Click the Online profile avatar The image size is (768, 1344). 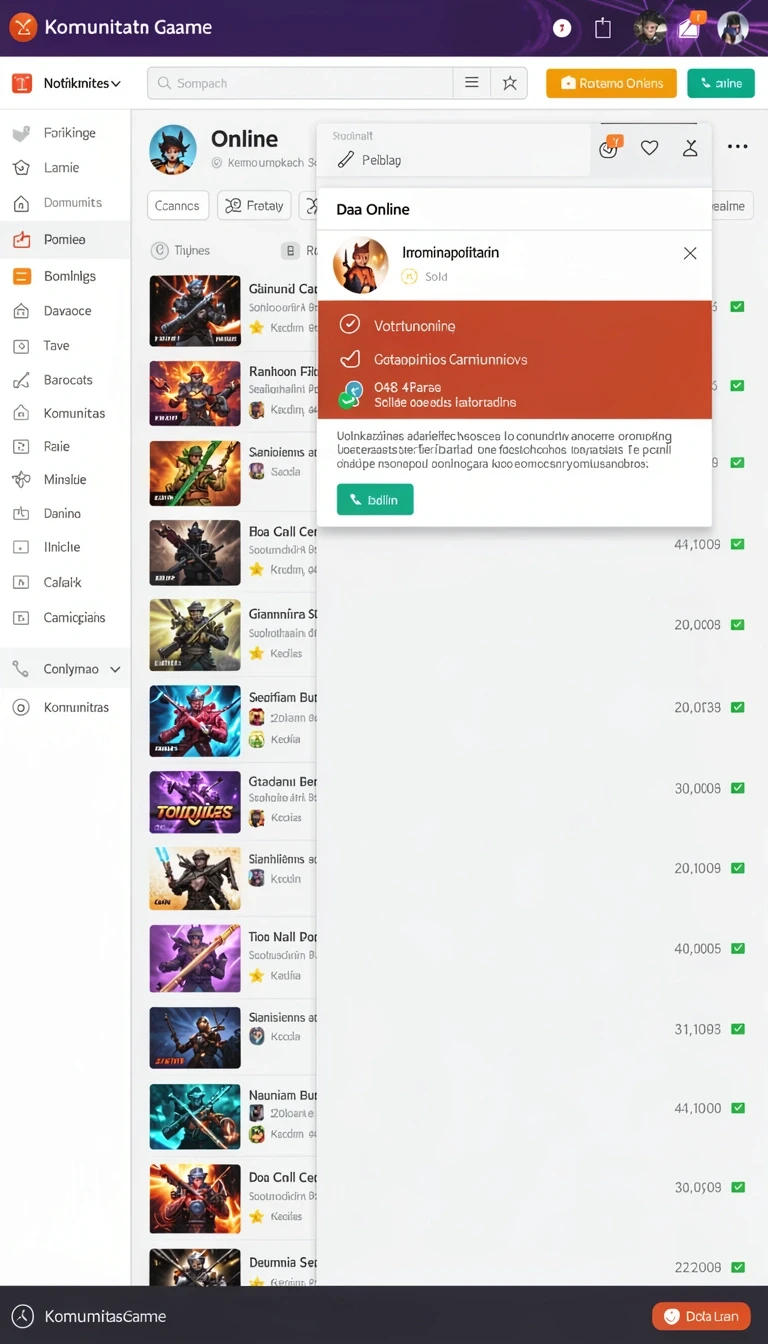pyautogui.click(x=173, y=150)
